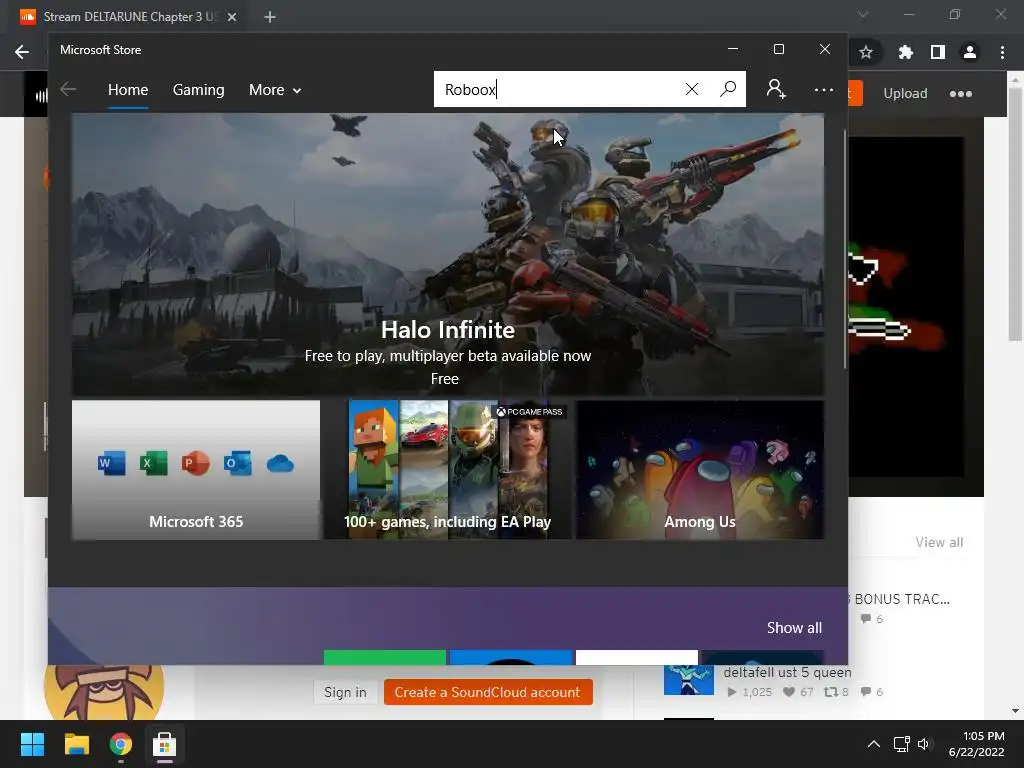Open the network tray icon
The image size is (1024, 768).
[901, 744]
